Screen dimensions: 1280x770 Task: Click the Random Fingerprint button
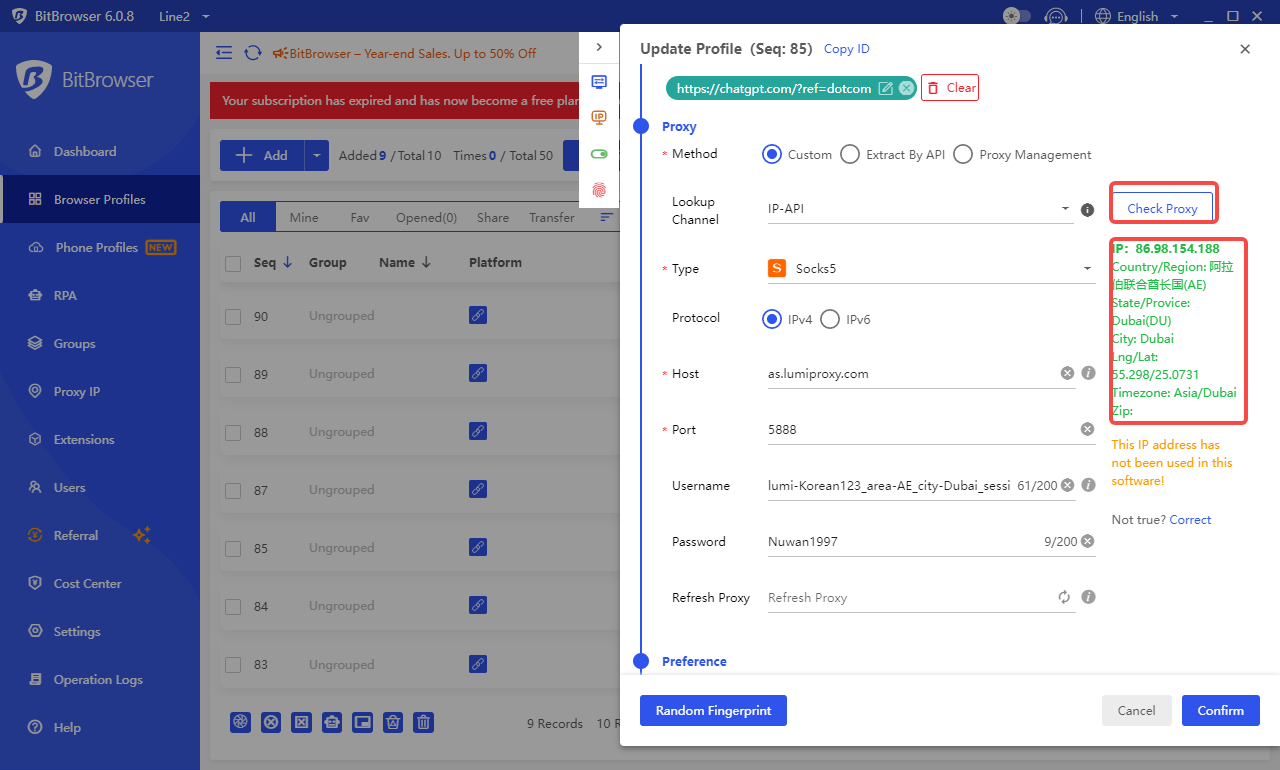(713, 710)
